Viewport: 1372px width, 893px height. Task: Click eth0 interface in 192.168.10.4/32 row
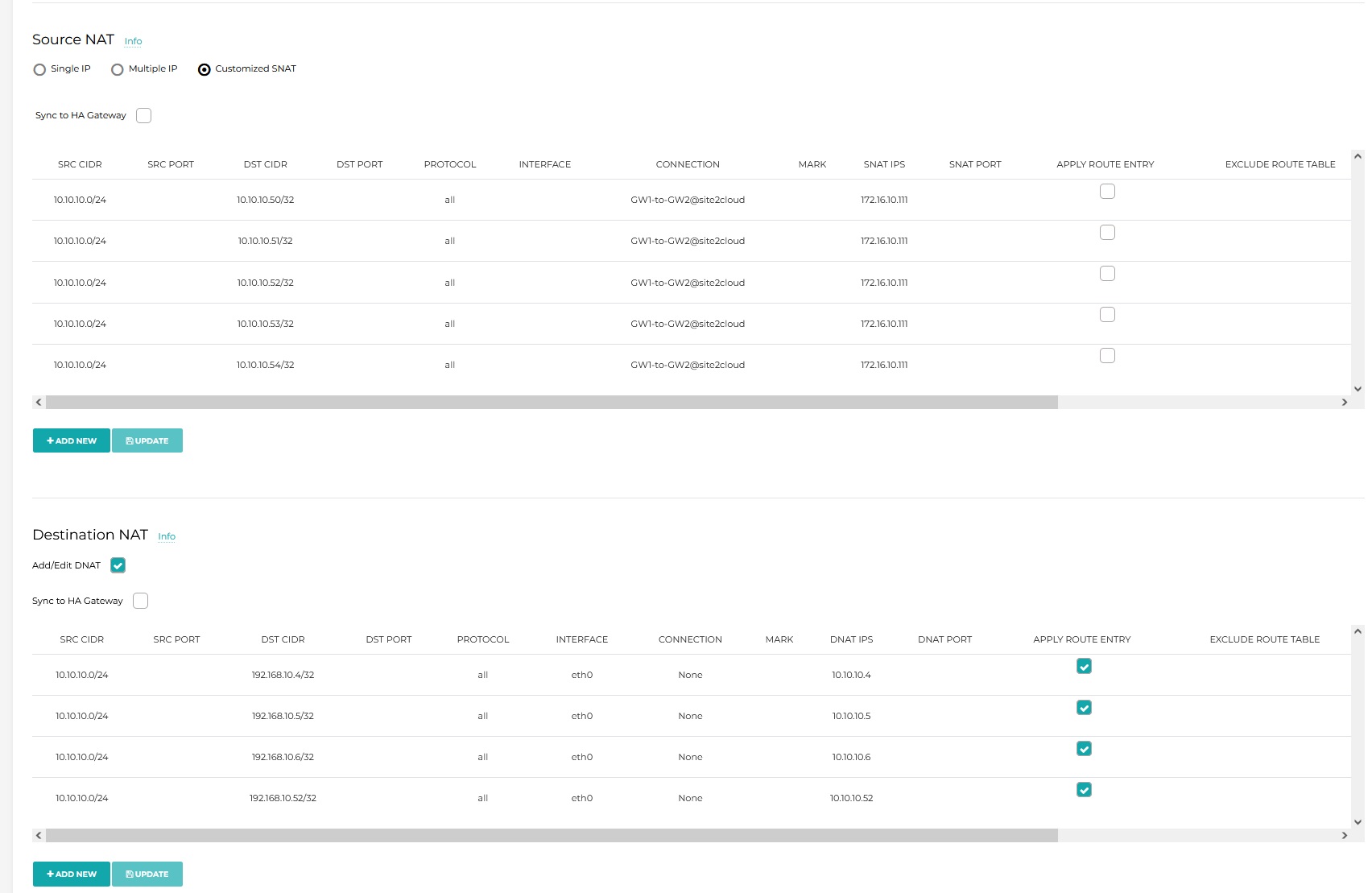[582, 675]
